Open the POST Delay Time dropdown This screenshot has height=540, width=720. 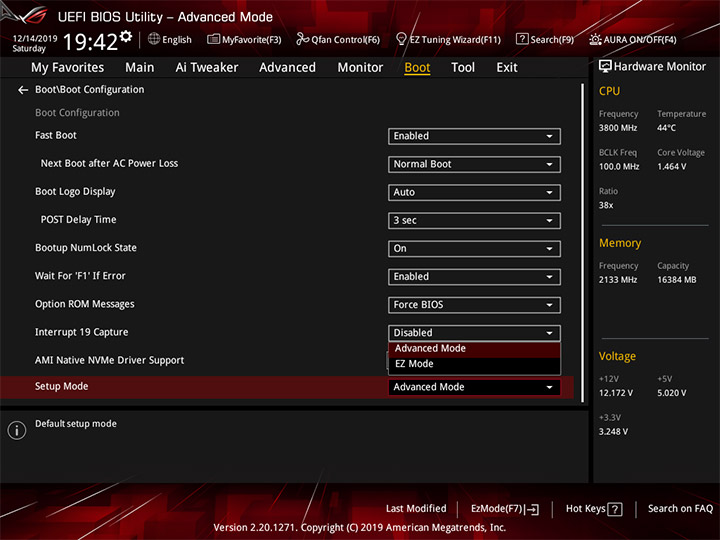point(474,220)
